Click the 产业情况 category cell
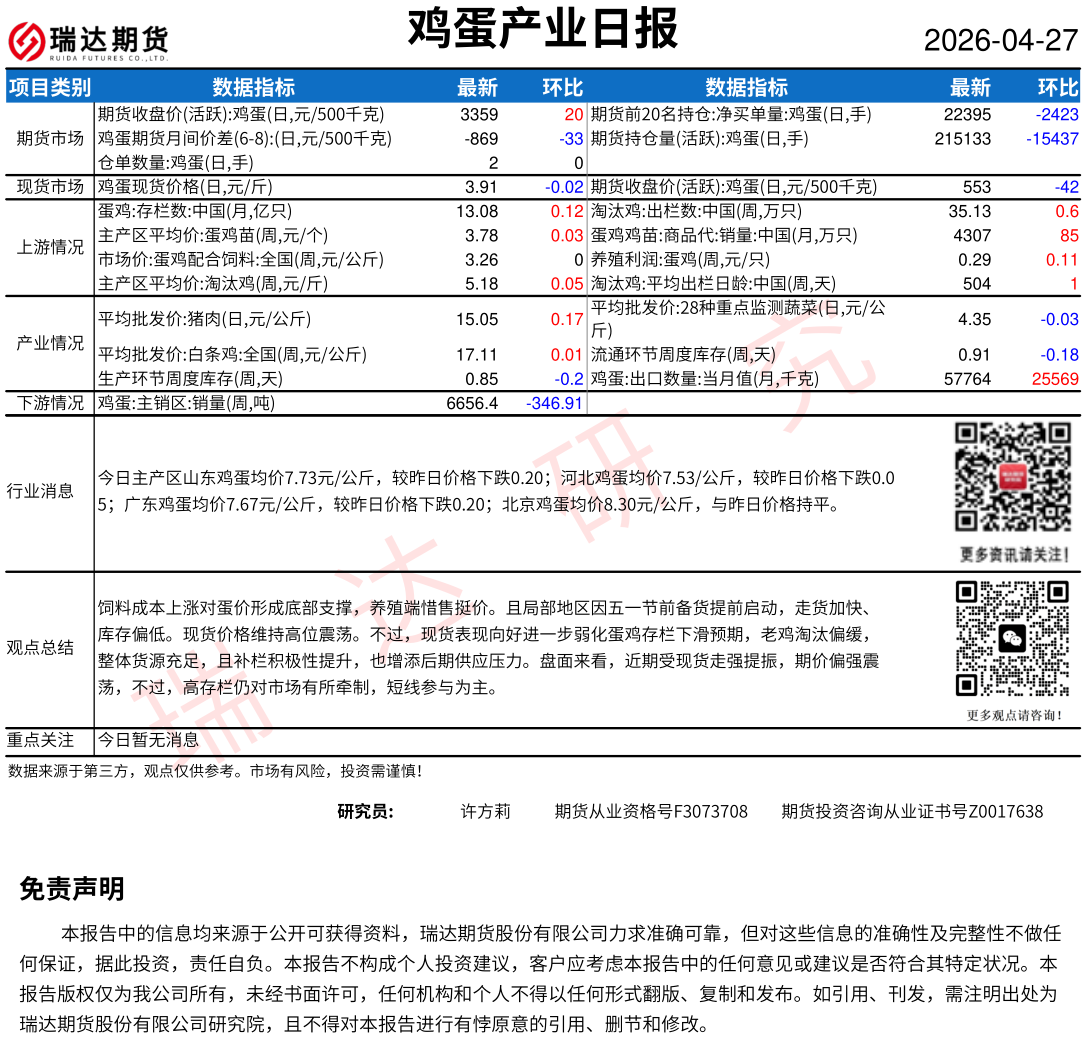 [x=50, y=343]
